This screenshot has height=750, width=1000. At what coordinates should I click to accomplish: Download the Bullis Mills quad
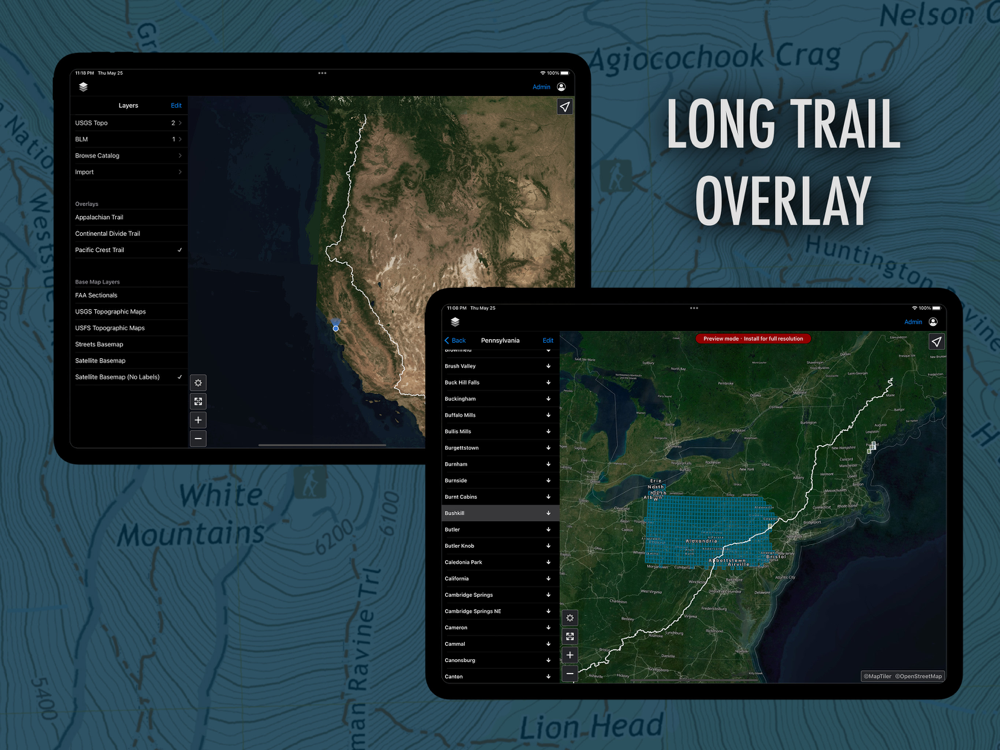pos(548,431)
